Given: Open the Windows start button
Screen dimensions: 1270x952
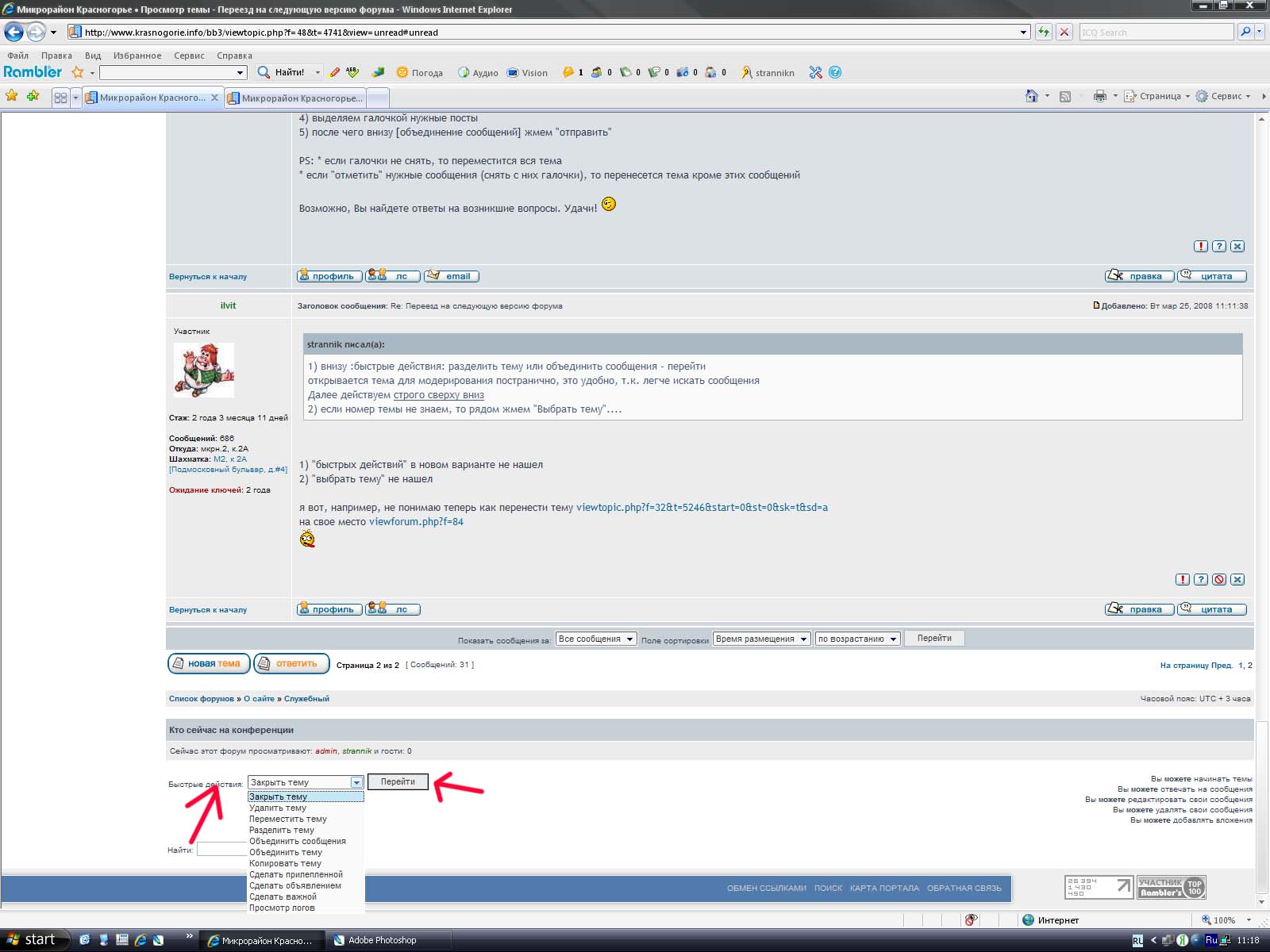Looking at the screenshot, I should click(x=35, y=939).
